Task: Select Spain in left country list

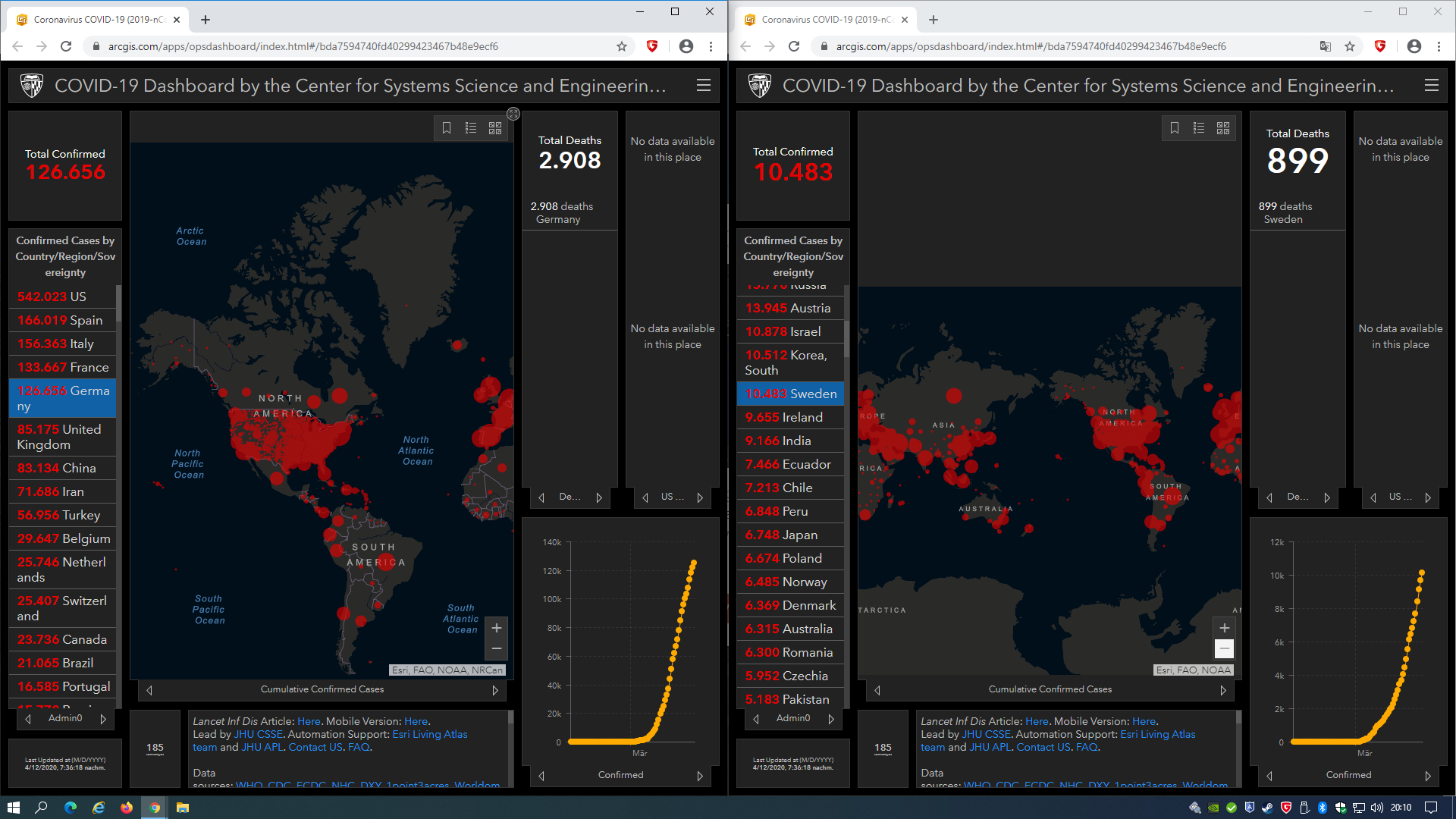Action: click(x=63, y=320)
